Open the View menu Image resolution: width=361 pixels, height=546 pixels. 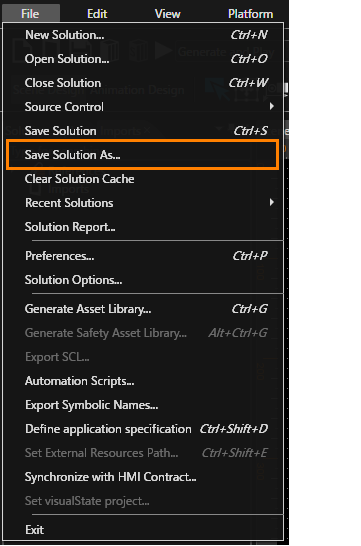[167, 14]
